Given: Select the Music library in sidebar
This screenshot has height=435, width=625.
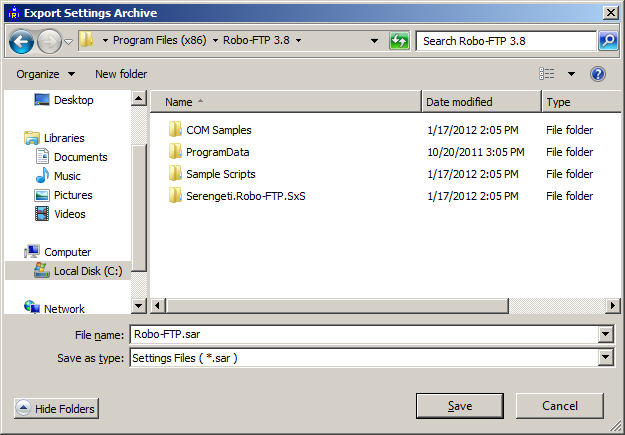Looking at the screenshot, I should (x=67, y=176).
